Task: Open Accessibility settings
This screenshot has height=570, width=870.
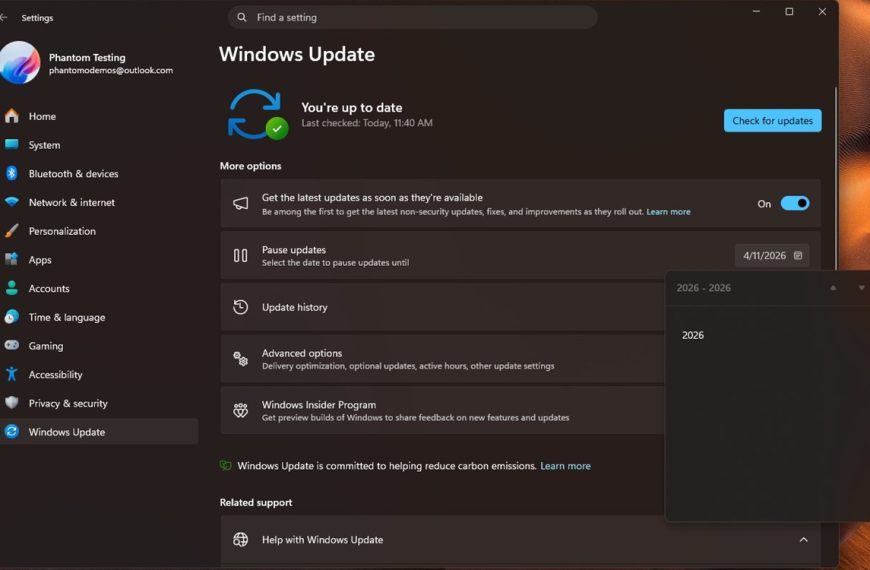Action: (x=100, y=375)
